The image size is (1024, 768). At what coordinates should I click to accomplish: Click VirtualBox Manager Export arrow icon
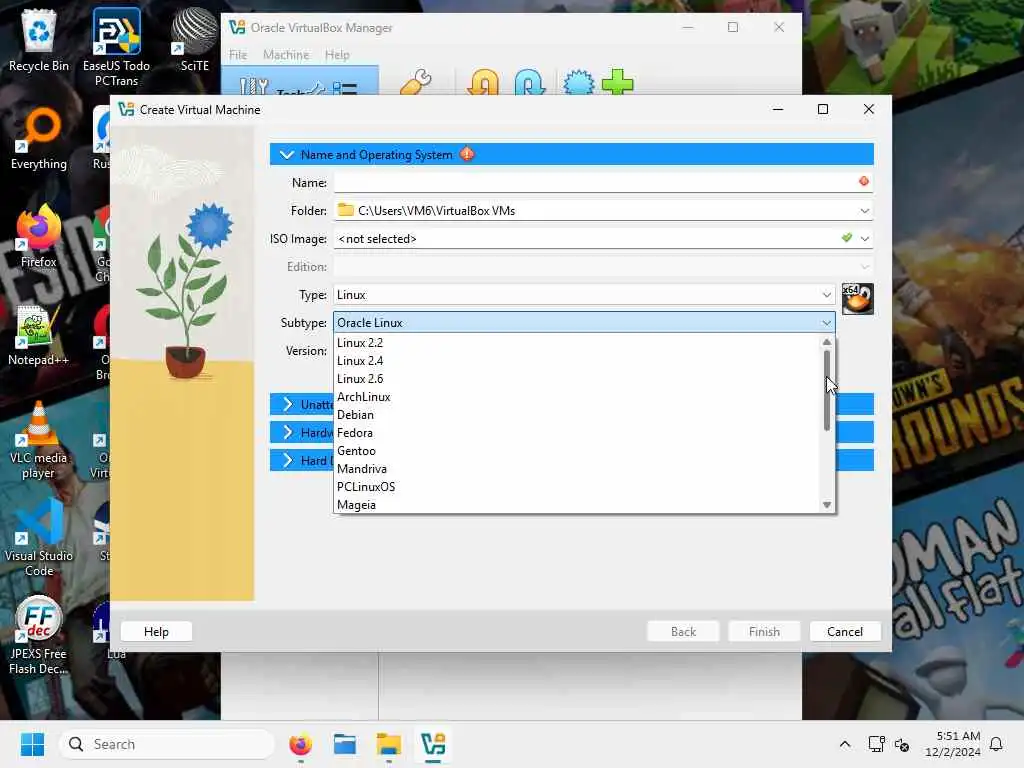pos(530,82)
